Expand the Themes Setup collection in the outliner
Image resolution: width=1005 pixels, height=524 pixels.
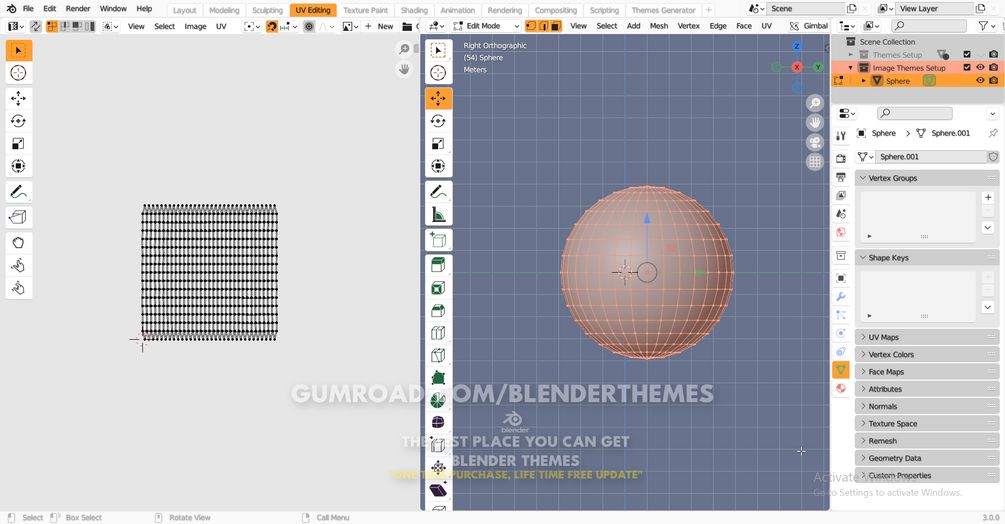tap(851, 55)
